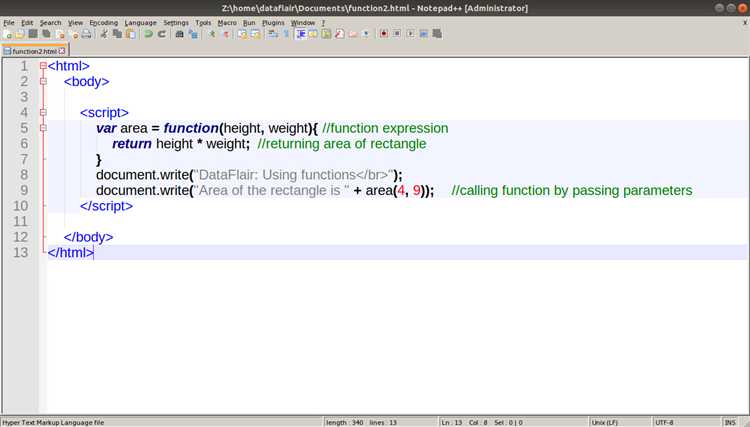Click 'Hyper Text Markup Language file' status text
Image resolution: width=750 pixels, height=427 pixels.
point(53,423)
